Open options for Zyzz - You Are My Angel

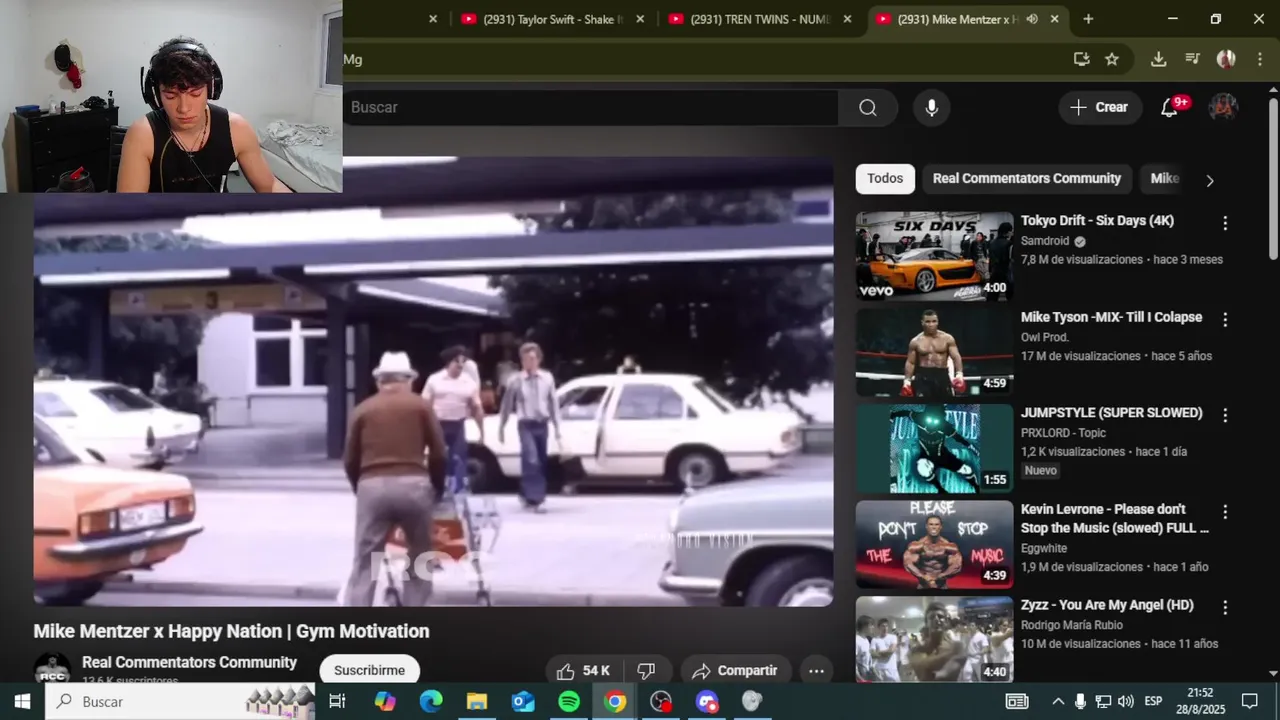1225,608
